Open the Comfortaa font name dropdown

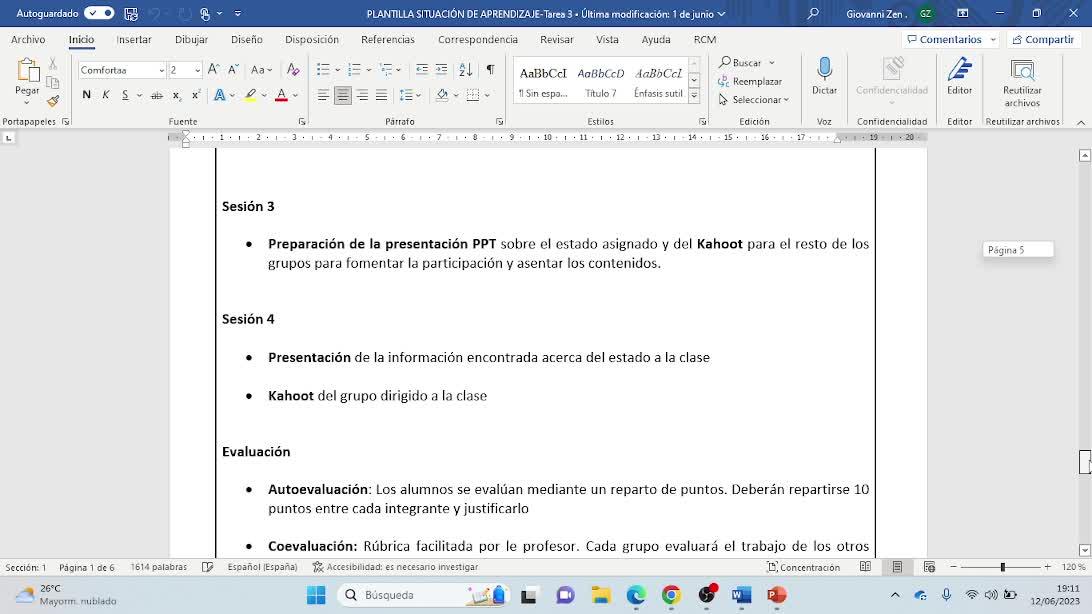pyautogui.click(x=162, y=70)
